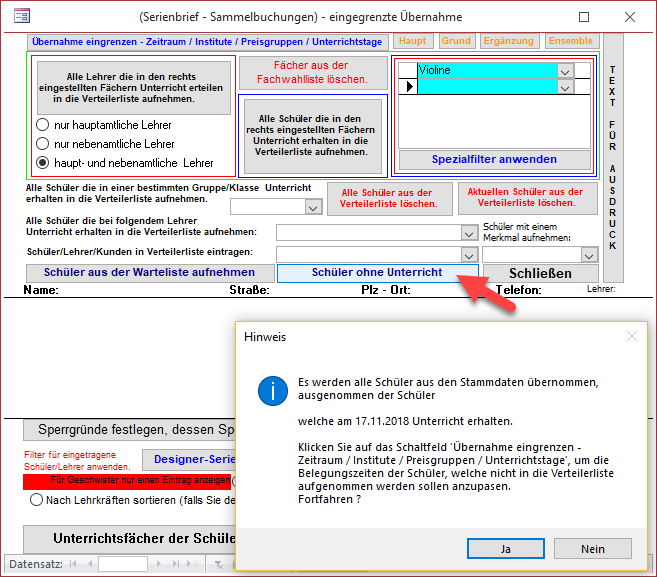
Task: Expand the Gruppe/Klasse dropdown
Action: (x=312, y=207)
